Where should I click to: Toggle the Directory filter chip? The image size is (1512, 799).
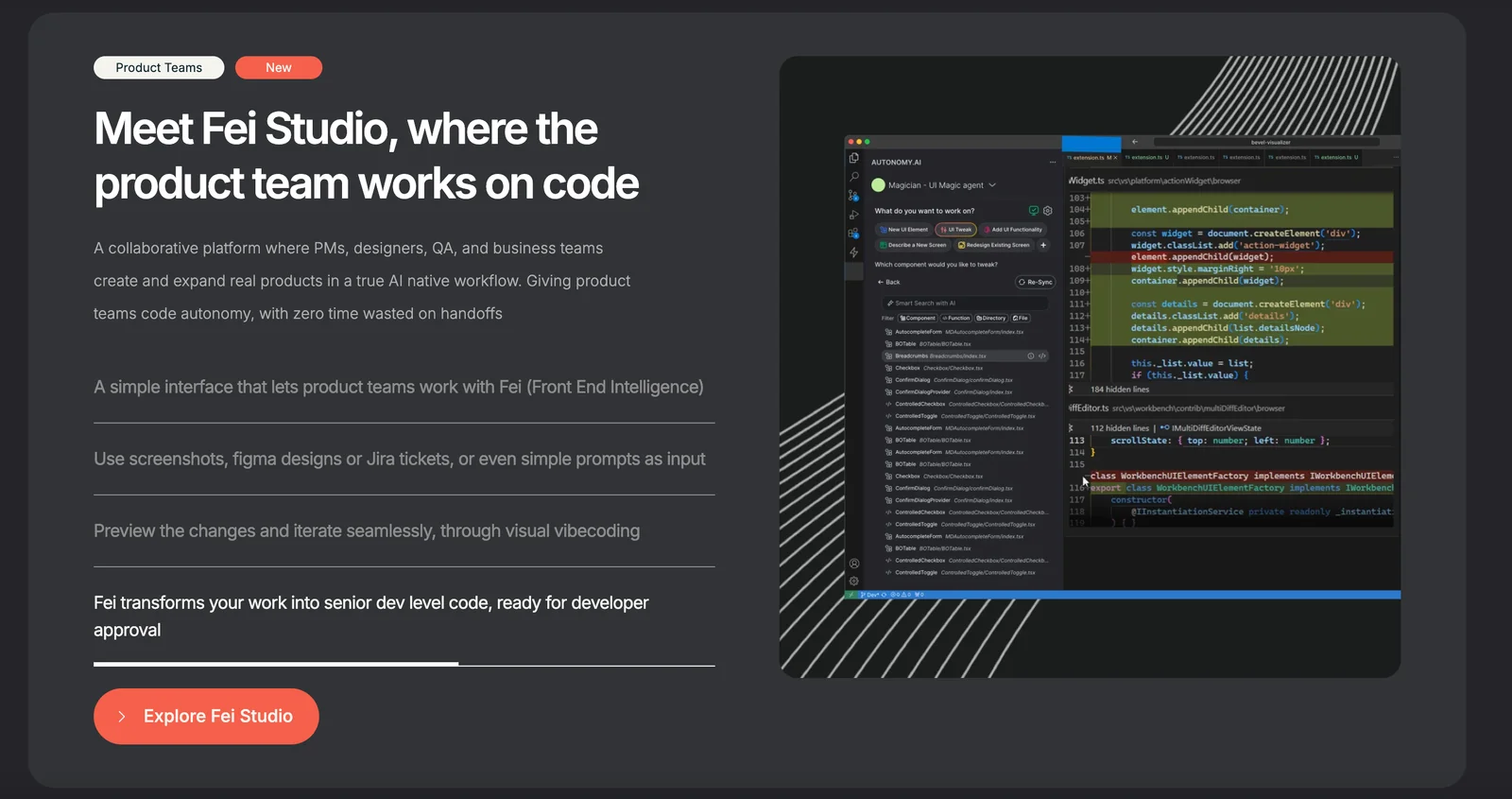click(x=991, y=319)
